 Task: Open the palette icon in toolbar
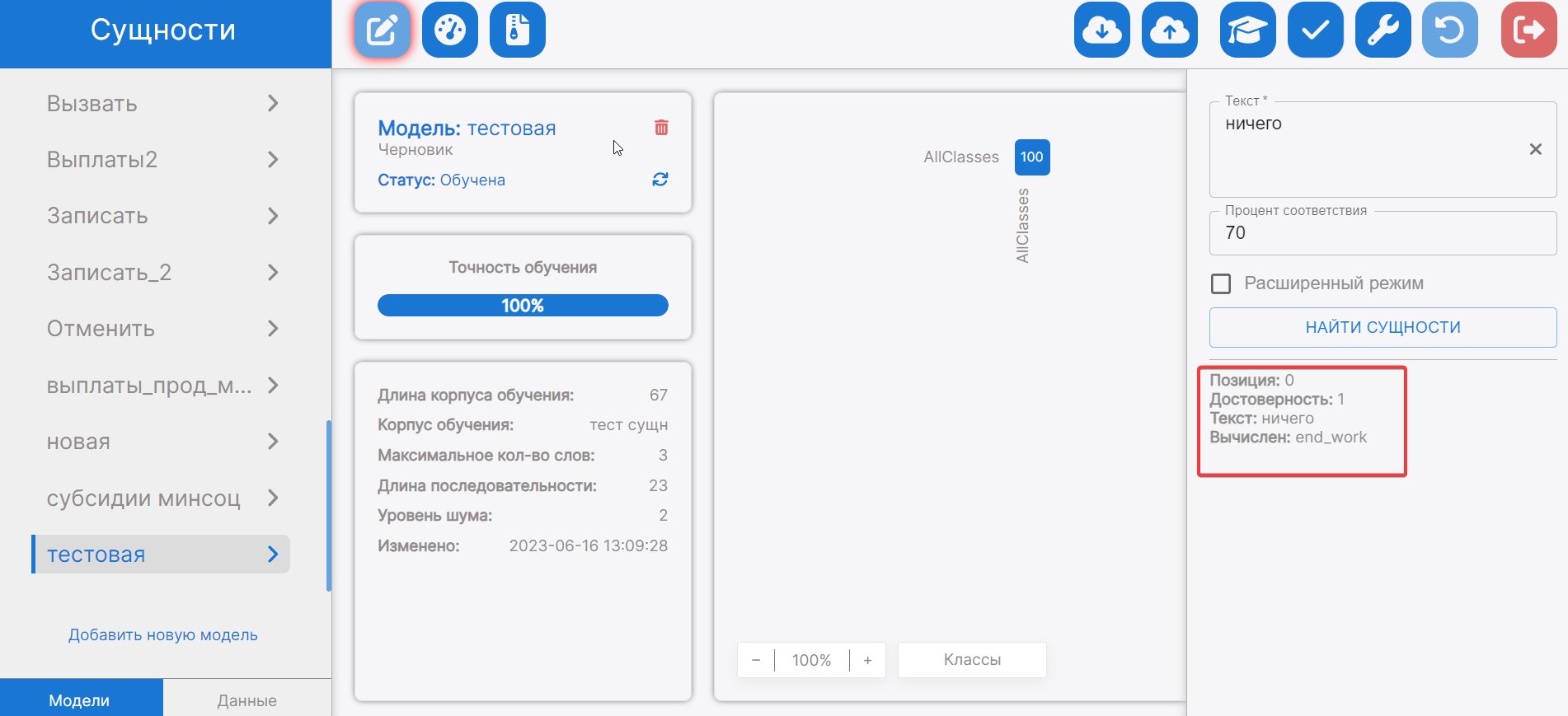pos(450,30)
